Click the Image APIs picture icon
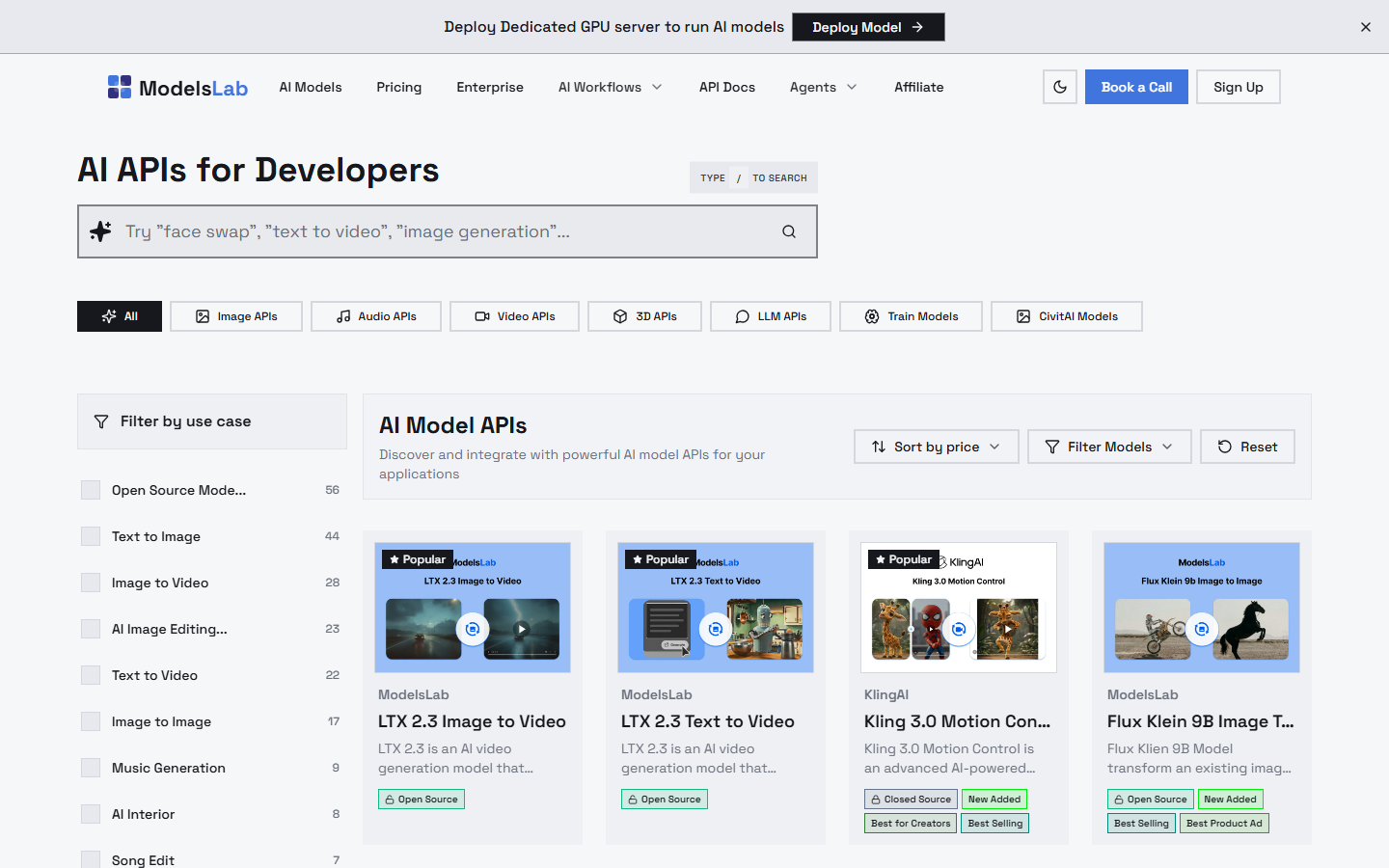 click(202, 315)
